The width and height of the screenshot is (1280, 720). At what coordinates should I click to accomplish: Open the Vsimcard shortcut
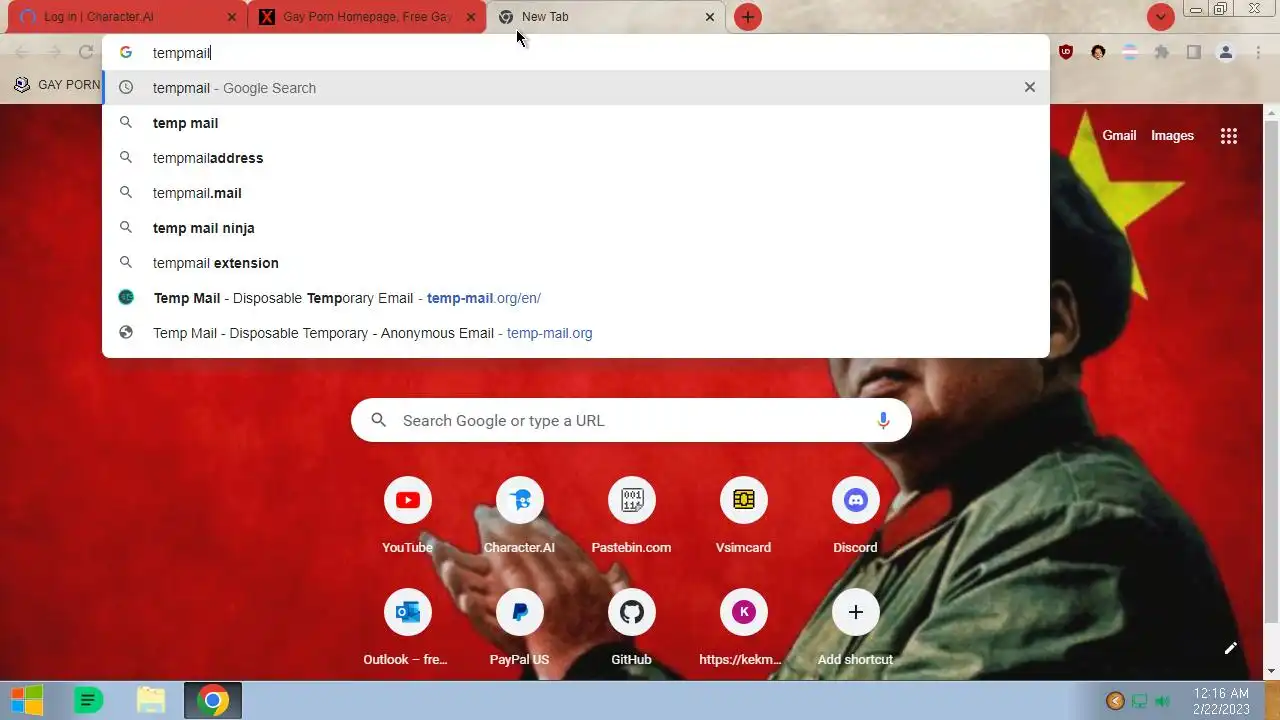pyautogui.click(x=743, y=516)
